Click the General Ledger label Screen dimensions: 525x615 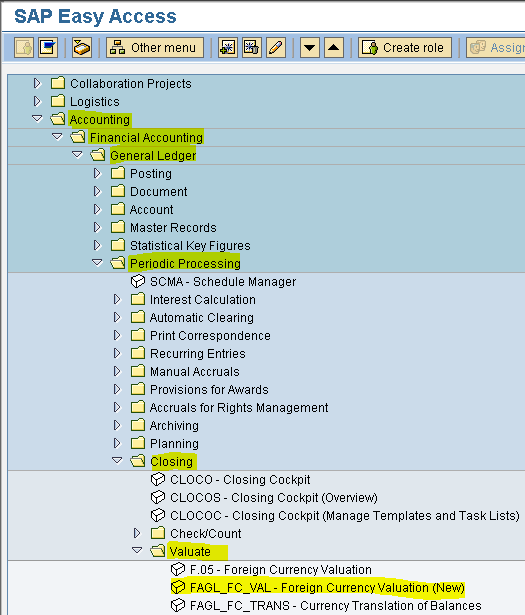[x=153, y=156]
